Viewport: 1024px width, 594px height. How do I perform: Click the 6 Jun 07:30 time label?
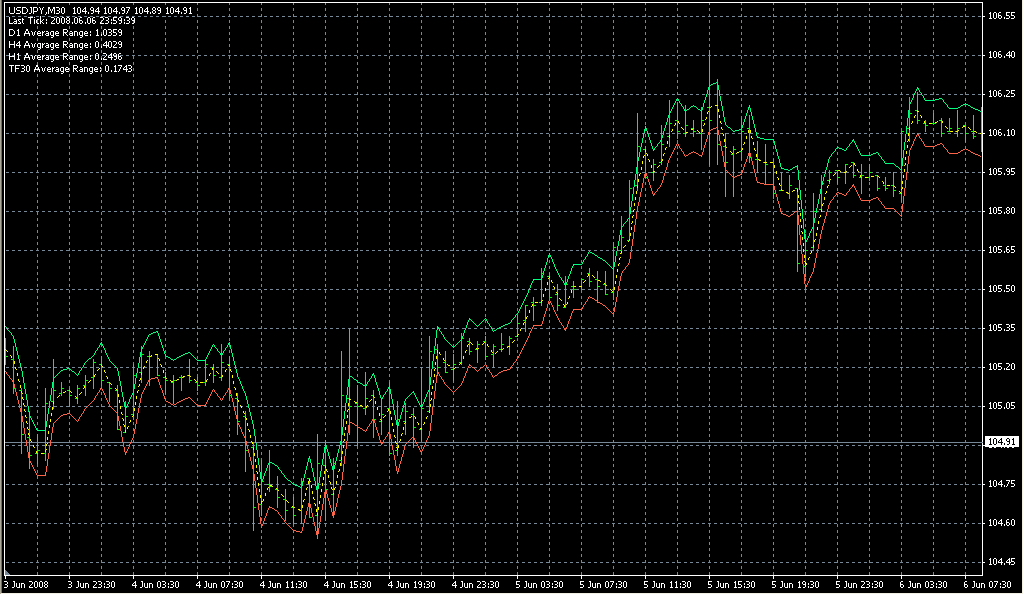click(x=989, y=584)
